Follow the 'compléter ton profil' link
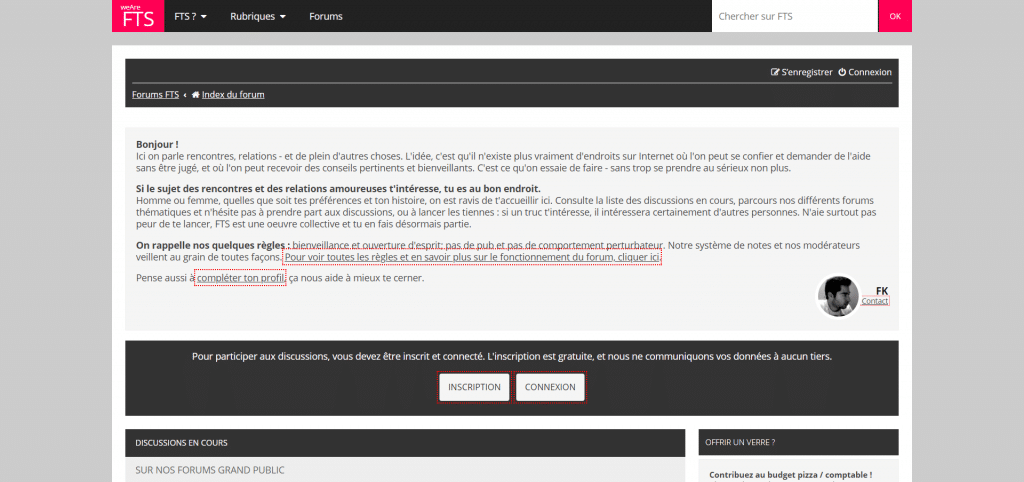The image size is (1024, 482). (x=241, y=278)
